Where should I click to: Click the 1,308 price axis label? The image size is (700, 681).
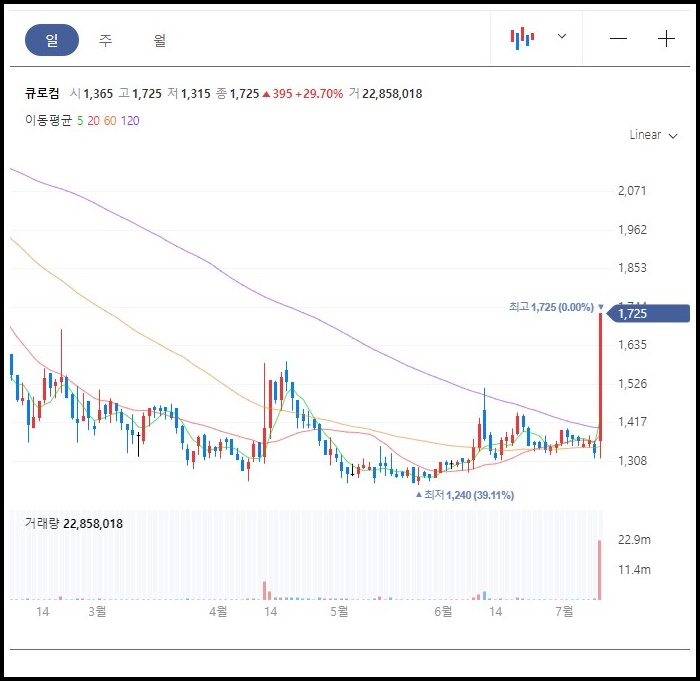632,460
